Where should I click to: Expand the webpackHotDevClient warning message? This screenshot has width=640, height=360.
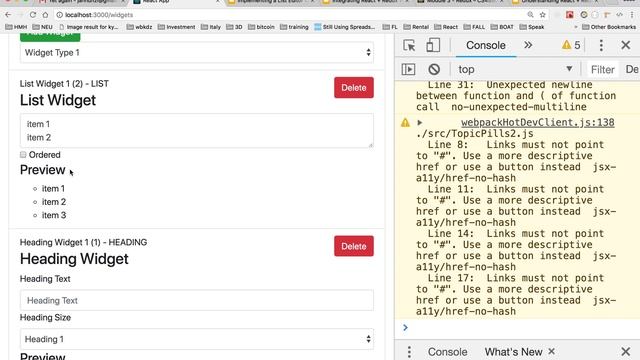click(420, 122)
